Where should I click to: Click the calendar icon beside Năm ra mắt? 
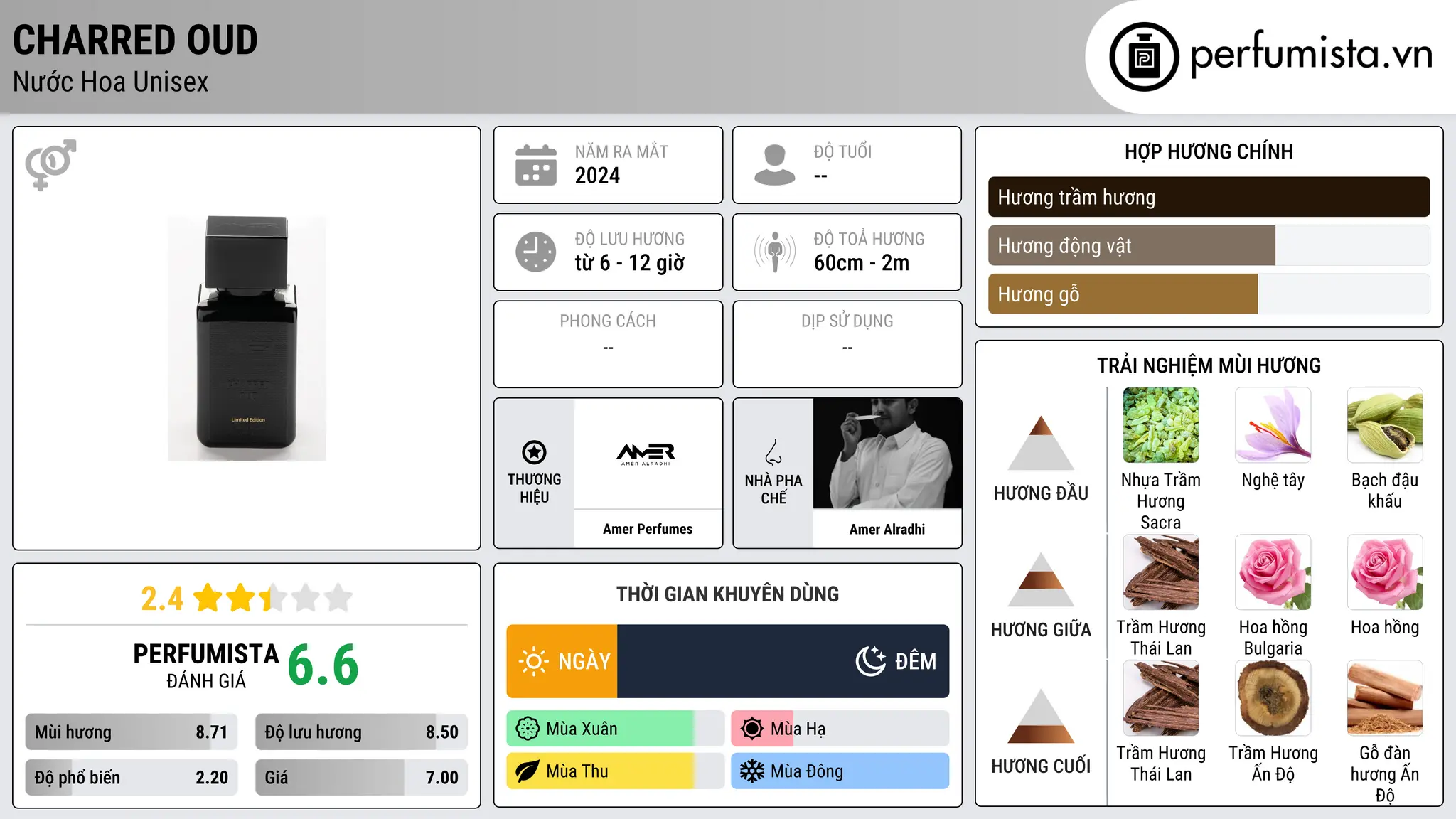coord(536,165)
